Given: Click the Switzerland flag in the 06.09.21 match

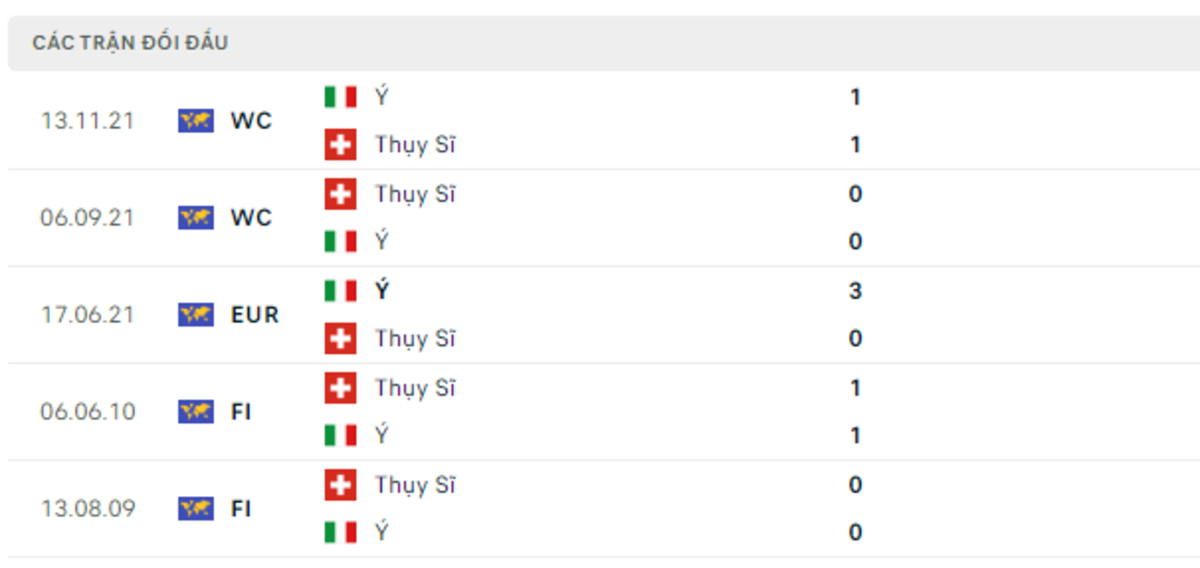Looking at the screenshot, I should tap(340, 194).
